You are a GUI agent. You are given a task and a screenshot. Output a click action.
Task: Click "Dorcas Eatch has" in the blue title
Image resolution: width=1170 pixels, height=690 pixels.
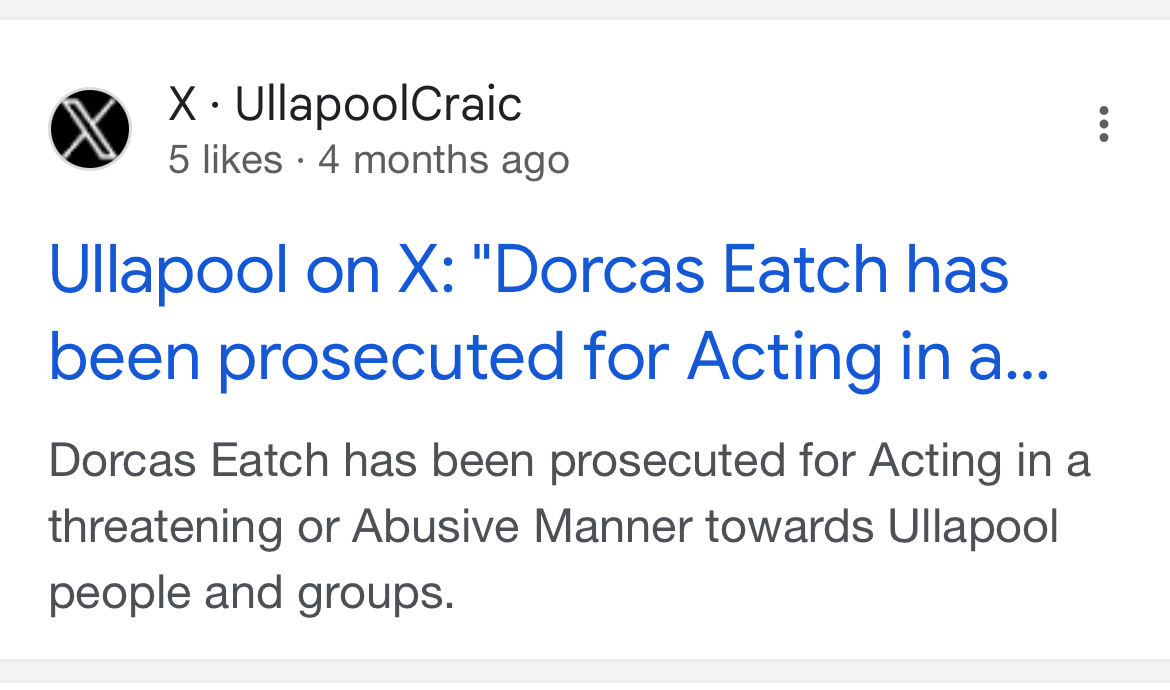(x=750, y=270)
